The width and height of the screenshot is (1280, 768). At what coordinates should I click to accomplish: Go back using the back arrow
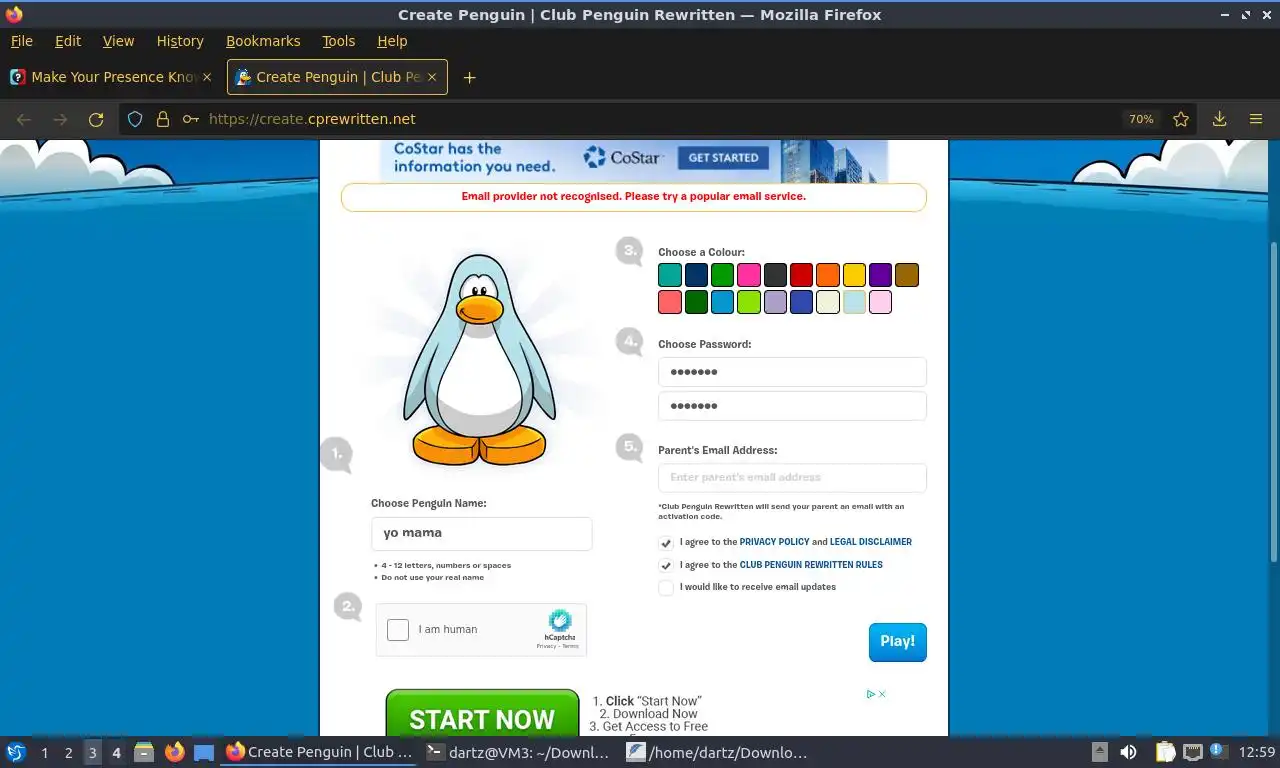24,119
